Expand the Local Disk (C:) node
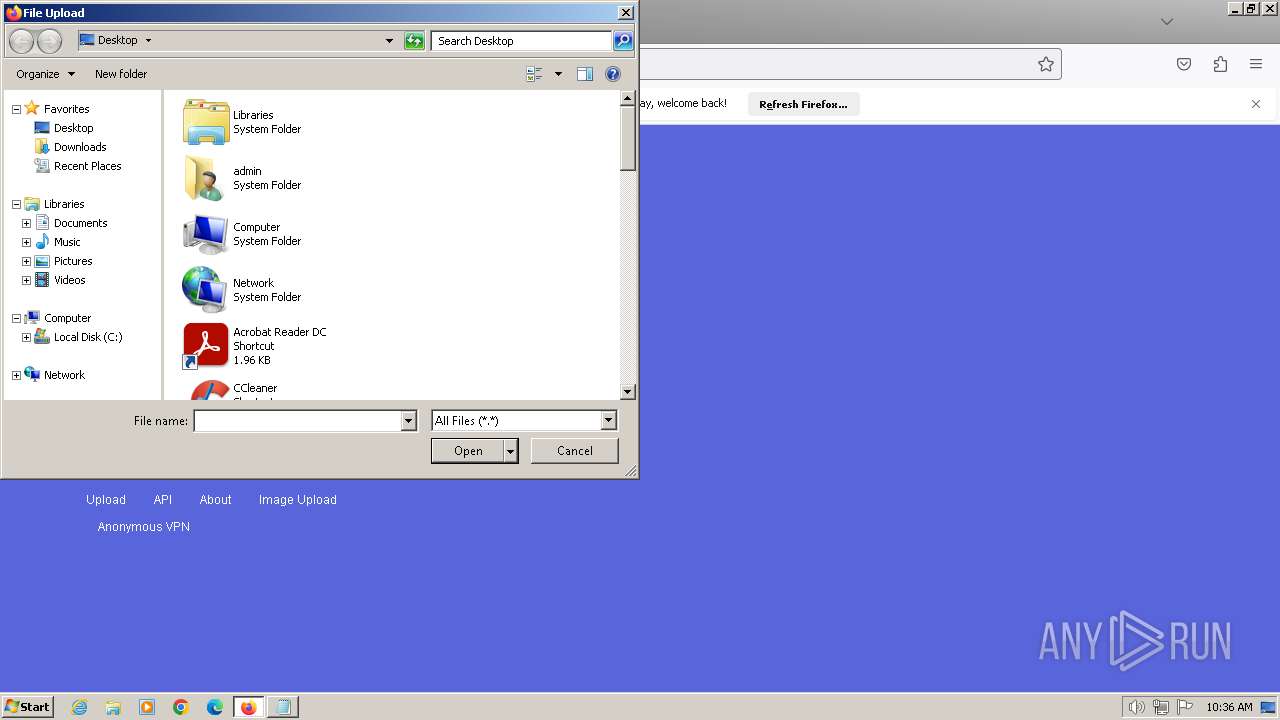The image size is (1280, 720). 26,337
